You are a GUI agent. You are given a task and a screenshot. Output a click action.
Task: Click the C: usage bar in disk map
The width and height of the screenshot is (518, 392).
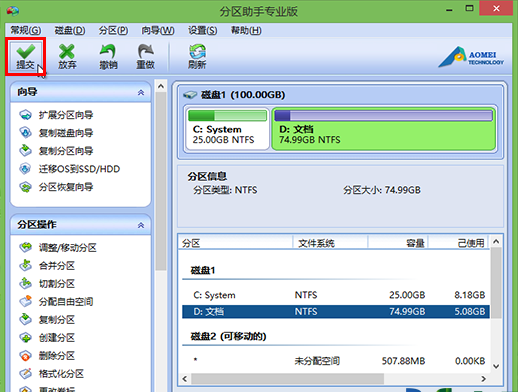(x=227, y=116)
